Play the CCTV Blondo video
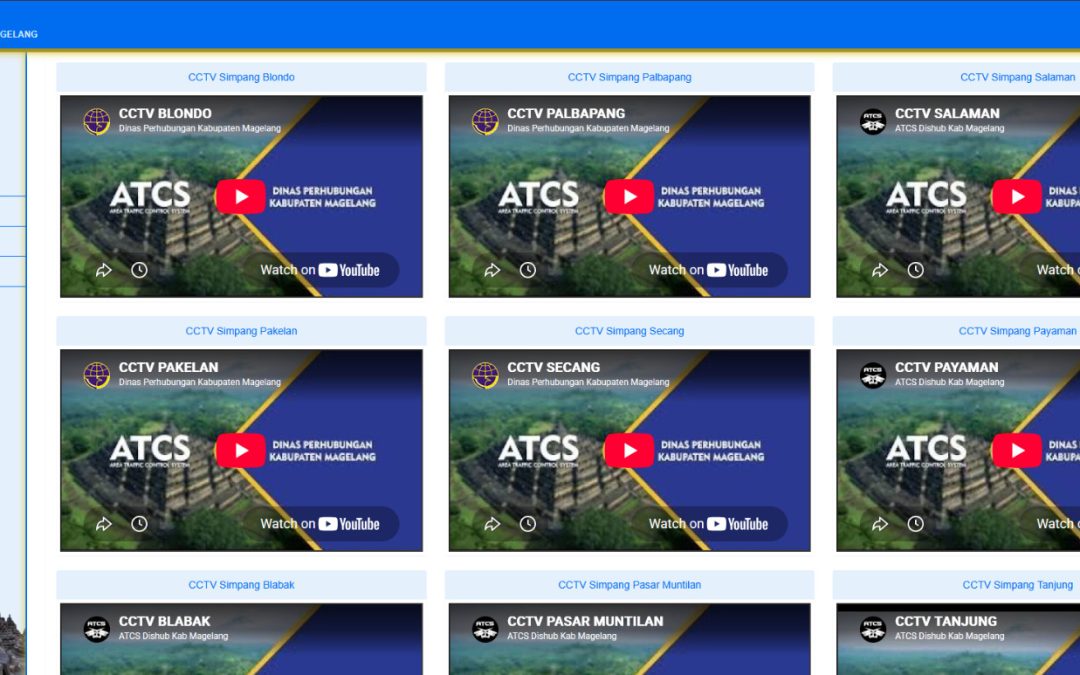The image size is (1080, 675). tap(240, 197)
